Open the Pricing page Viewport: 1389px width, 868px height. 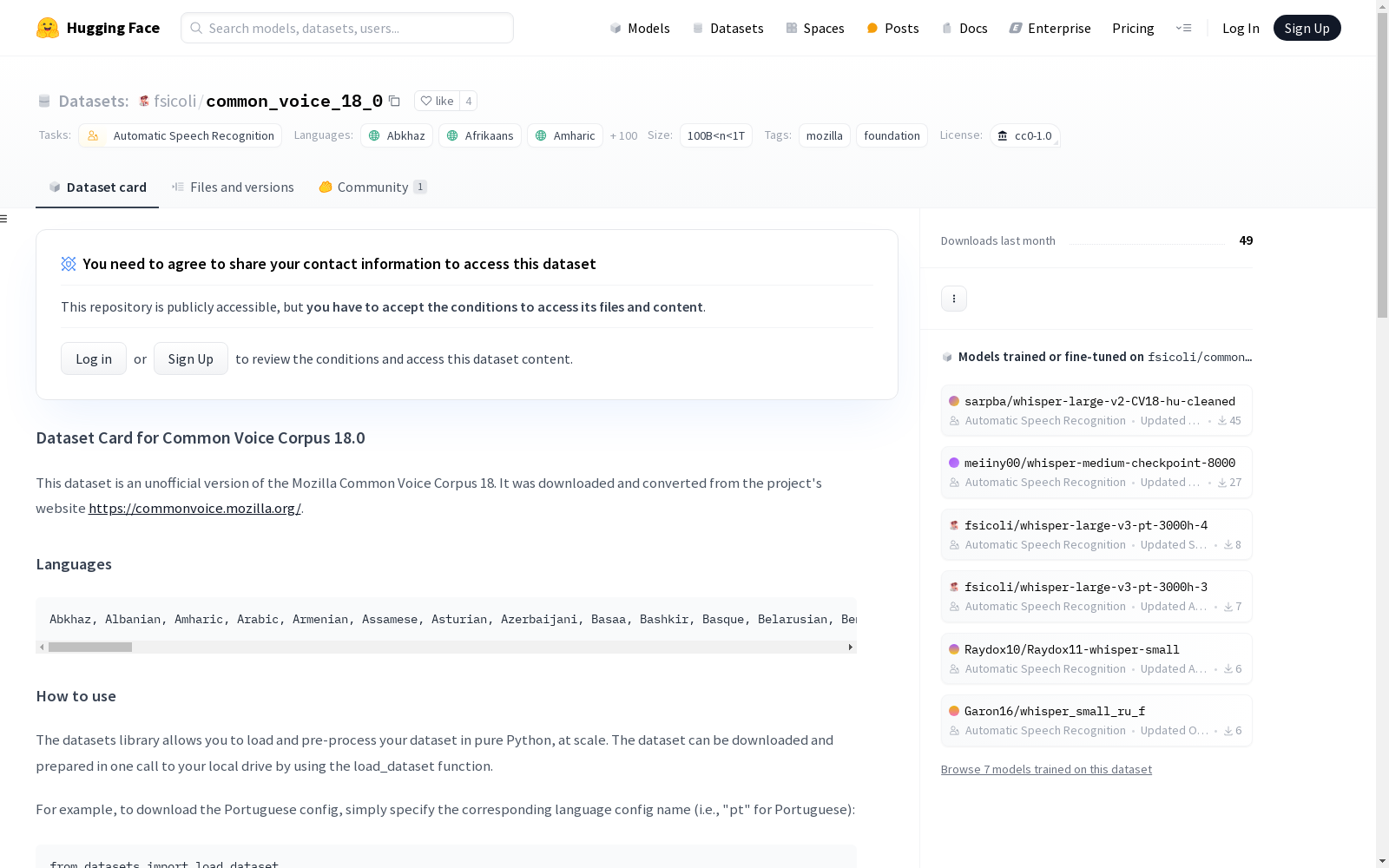point(1133,28)
